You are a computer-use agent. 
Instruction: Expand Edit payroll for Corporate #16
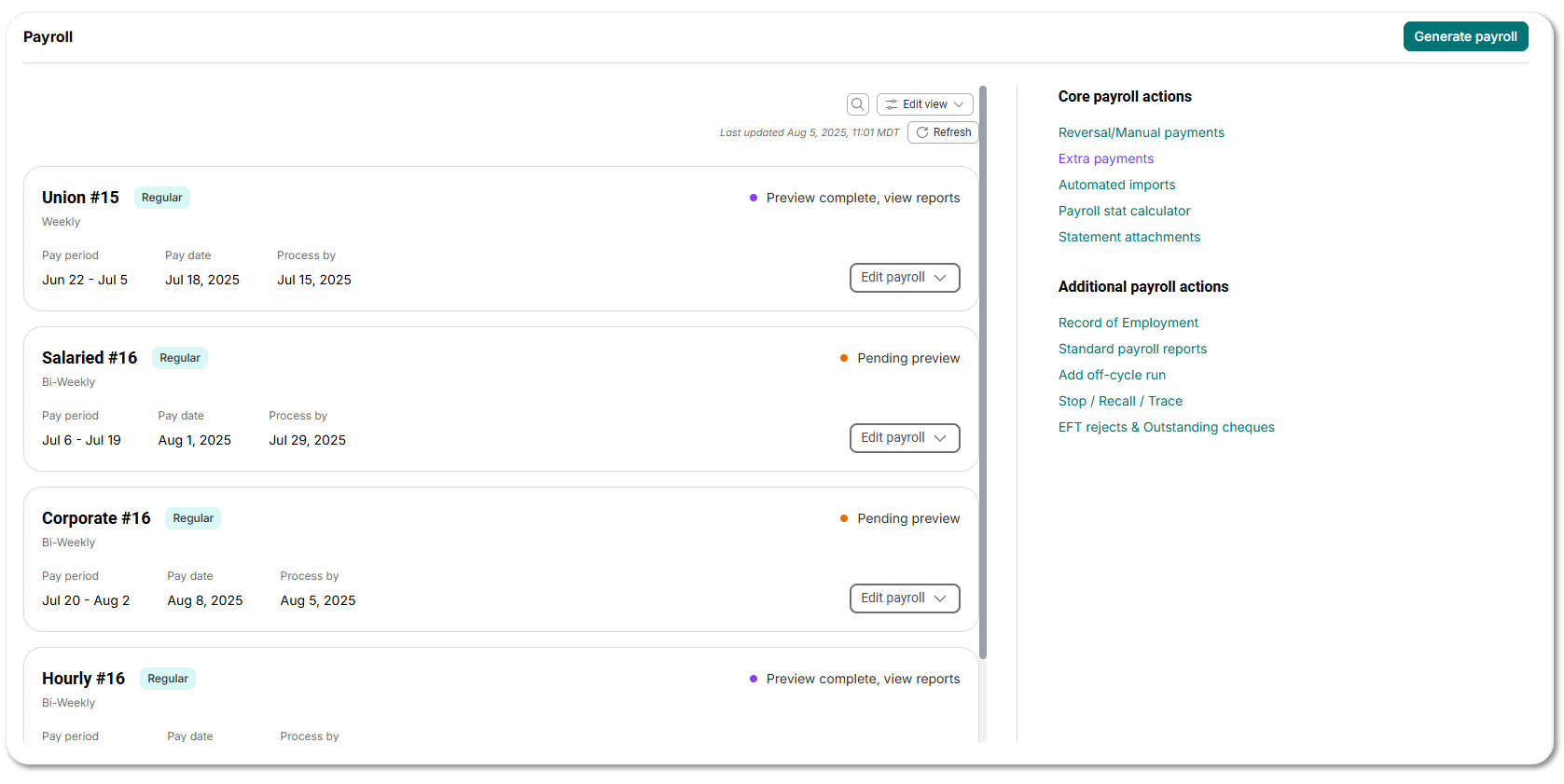point(905,598)
